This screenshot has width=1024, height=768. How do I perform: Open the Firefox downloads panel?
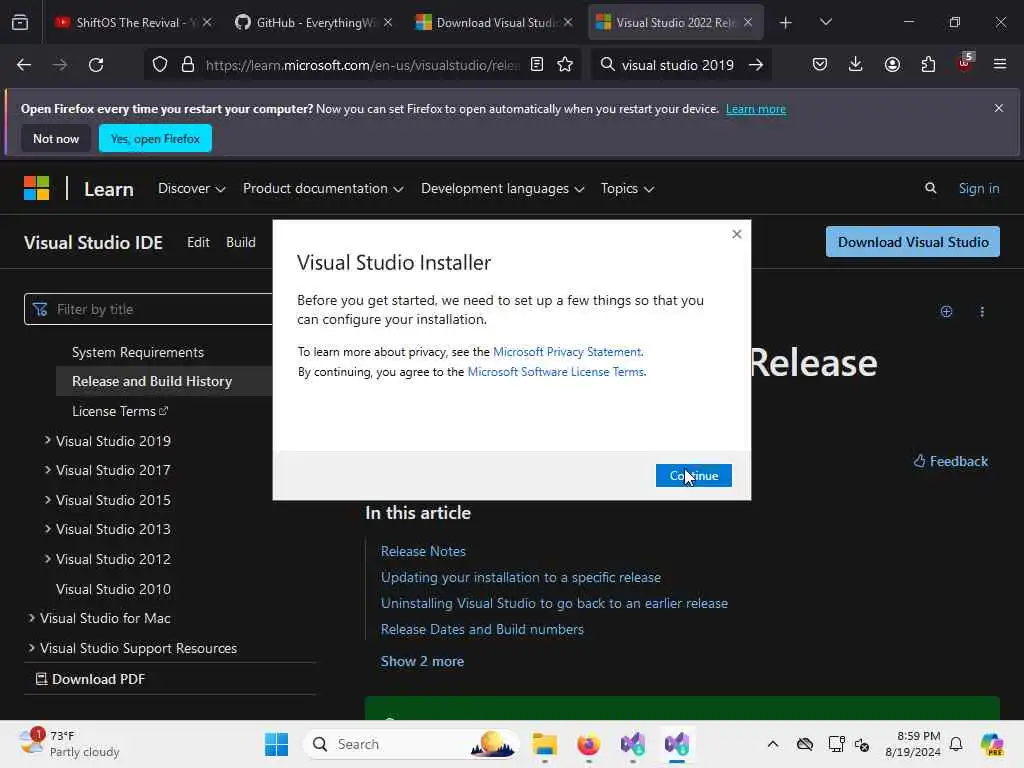(856, 65)
